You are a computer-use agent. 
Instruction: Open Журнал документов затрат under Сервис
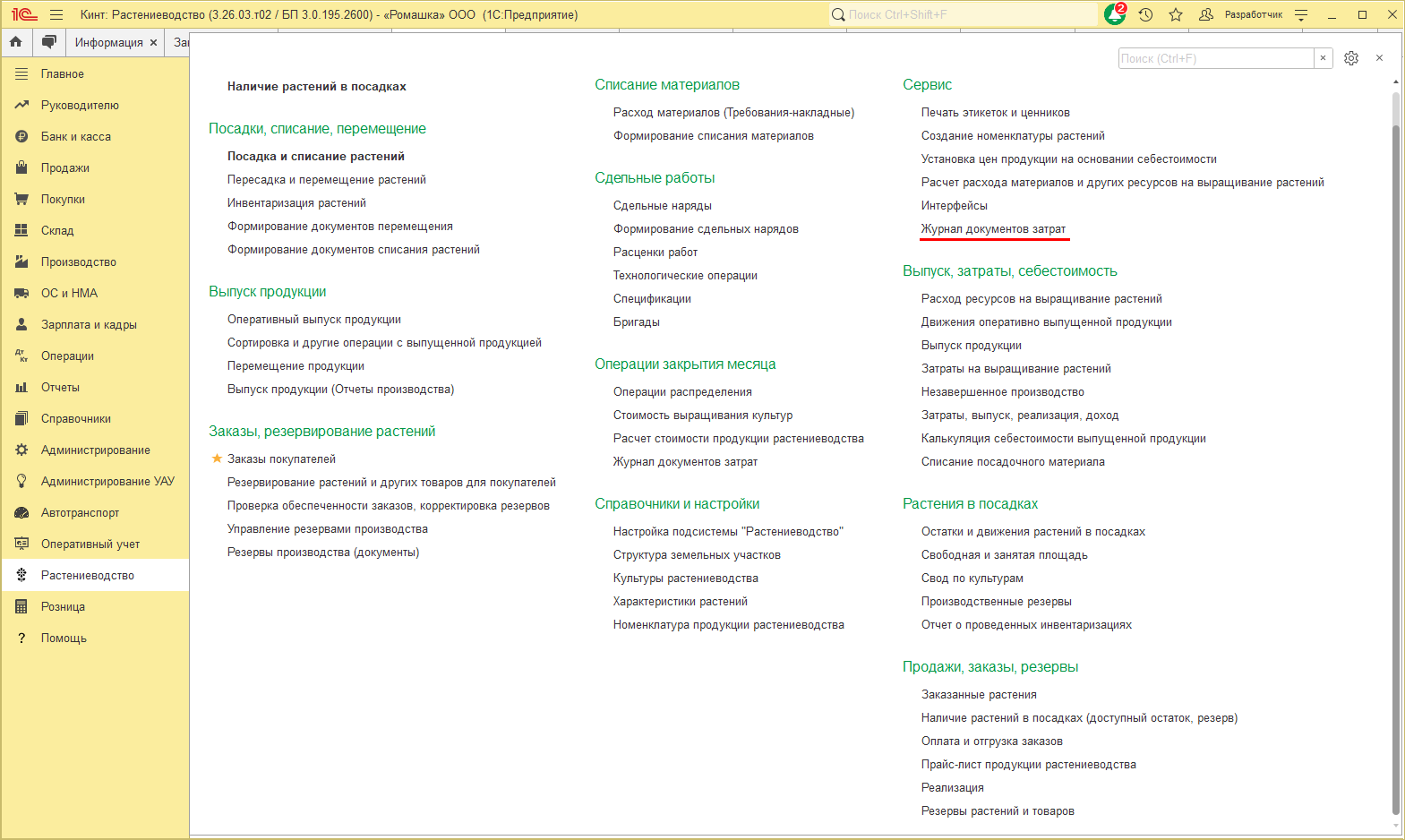click(x=993, y=229)
